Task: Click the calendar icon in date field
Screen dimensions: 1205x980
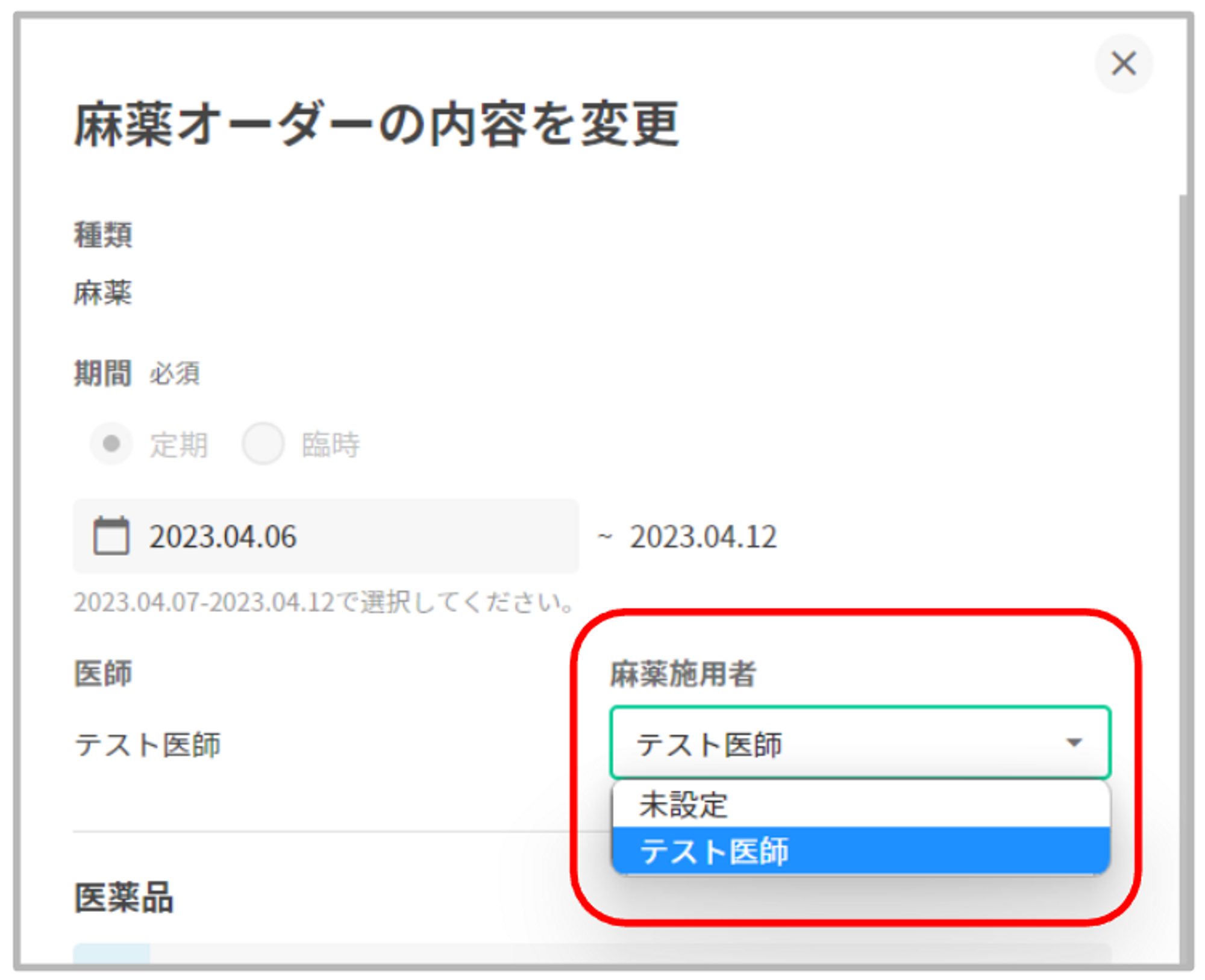Action: coord(111,535)
